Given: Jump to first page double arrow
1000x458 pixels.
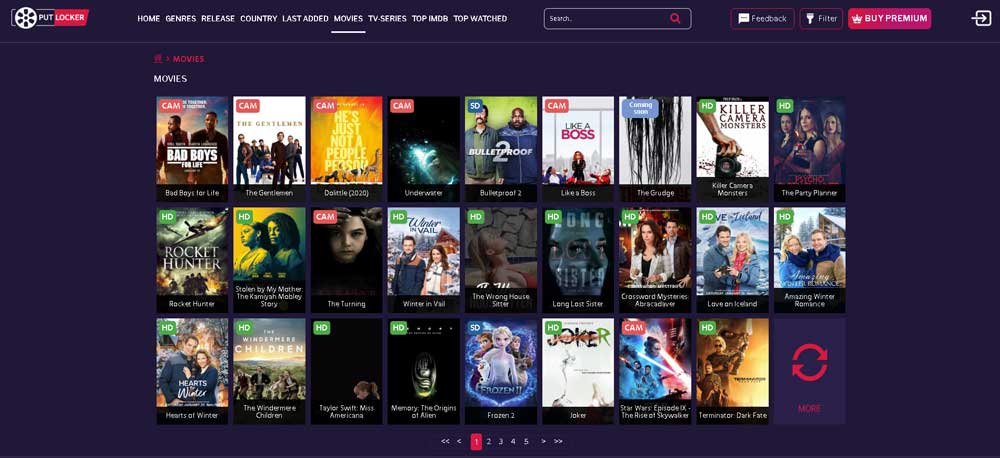Looking at the screenshot, I should pyautogui.click(x=445, y=441).
